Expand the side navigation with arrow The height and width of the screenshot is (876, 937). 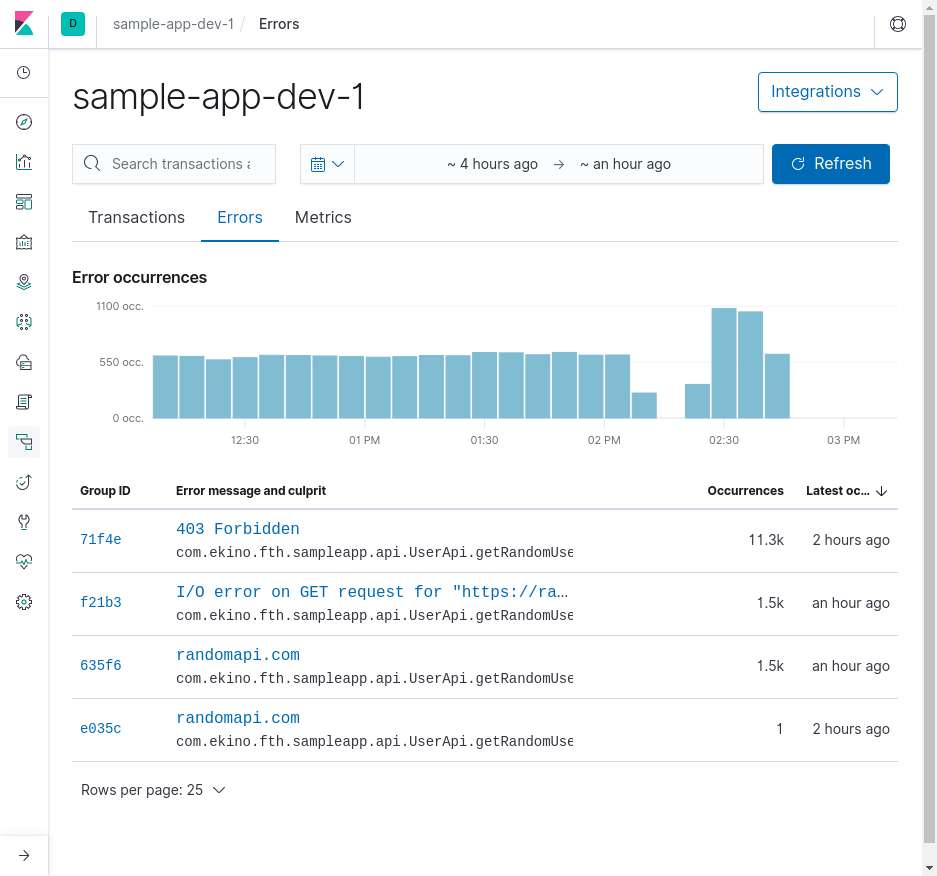point(24,856)
